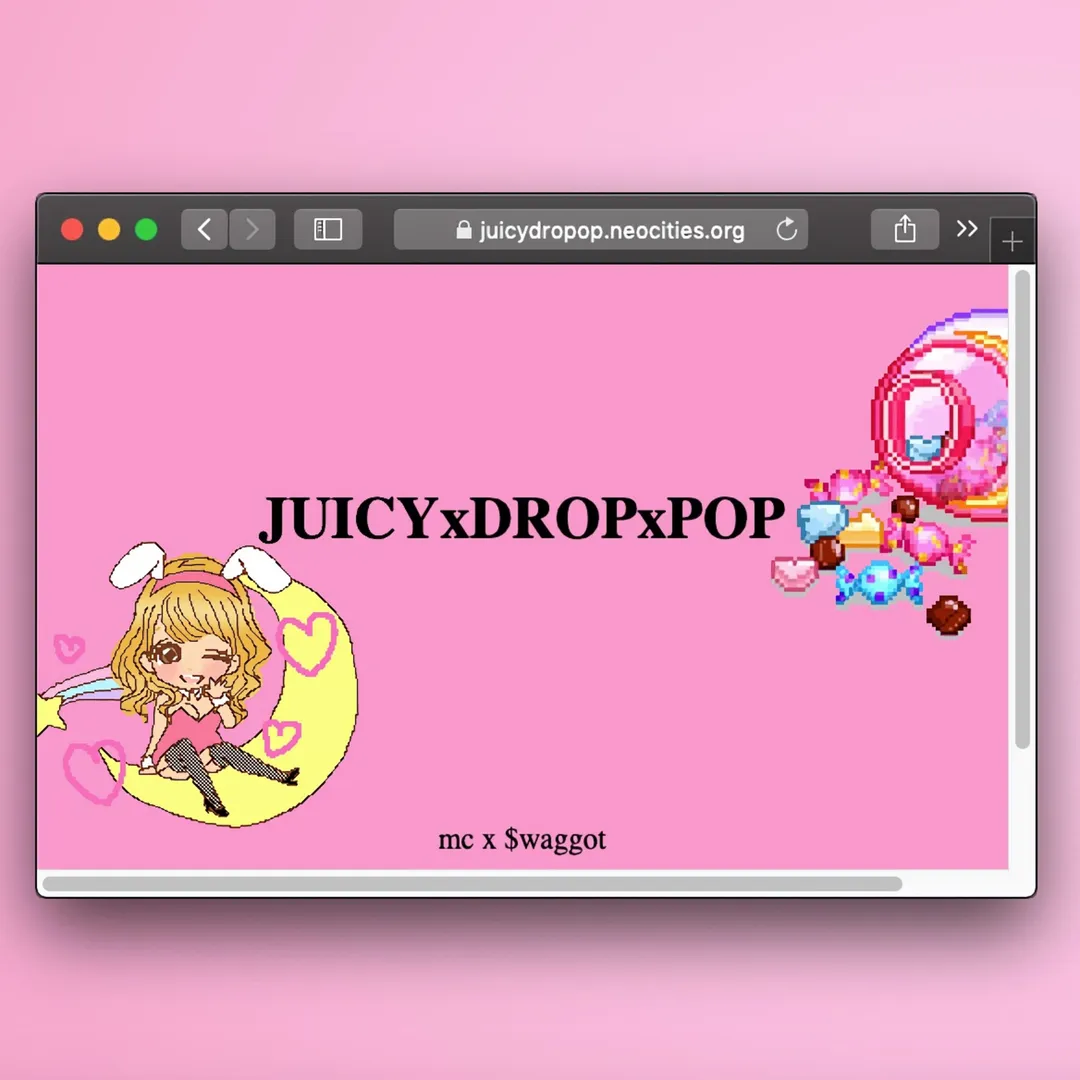Click the mc x $waggot text
The image size is (1080, 1080).
(x=521, y=839)
